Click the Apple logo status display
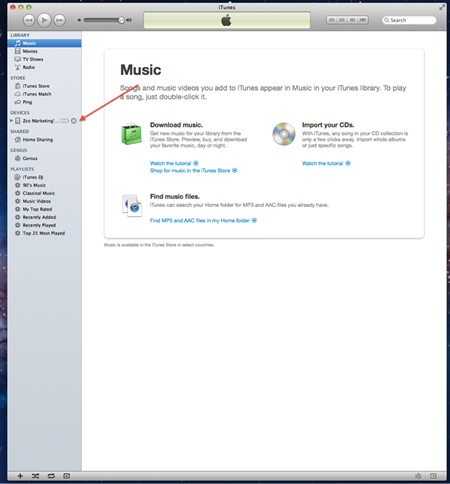This screenshot has width=450, height=484. (227, 20)
